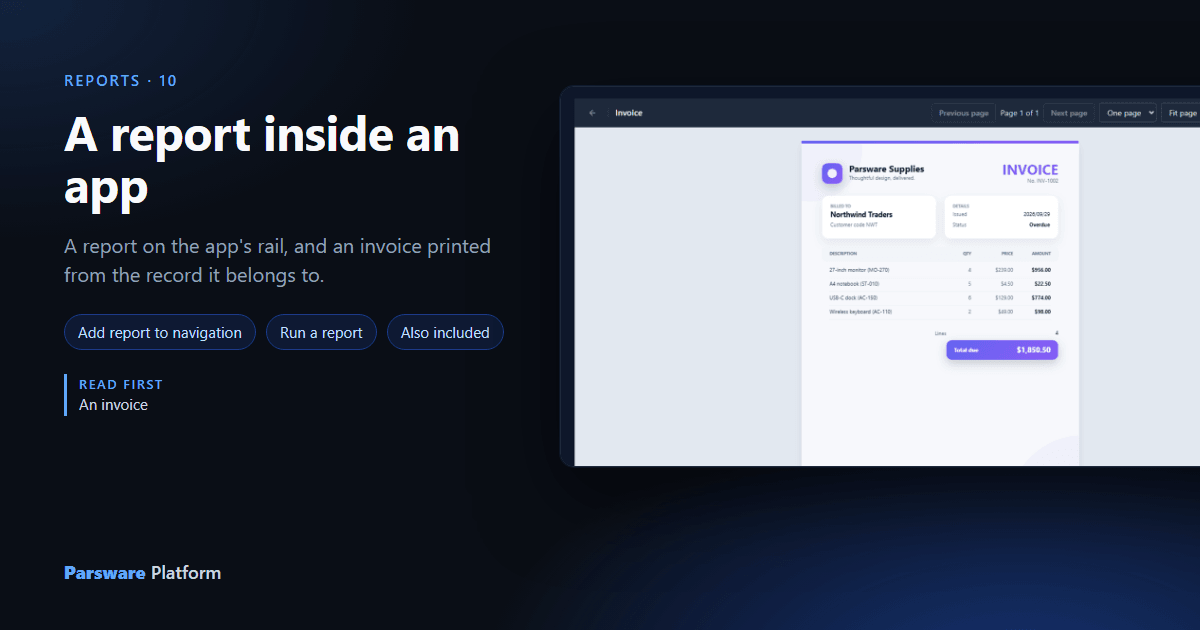Click the "A4 notebook (ST-010)" line item

click(854, 284)
